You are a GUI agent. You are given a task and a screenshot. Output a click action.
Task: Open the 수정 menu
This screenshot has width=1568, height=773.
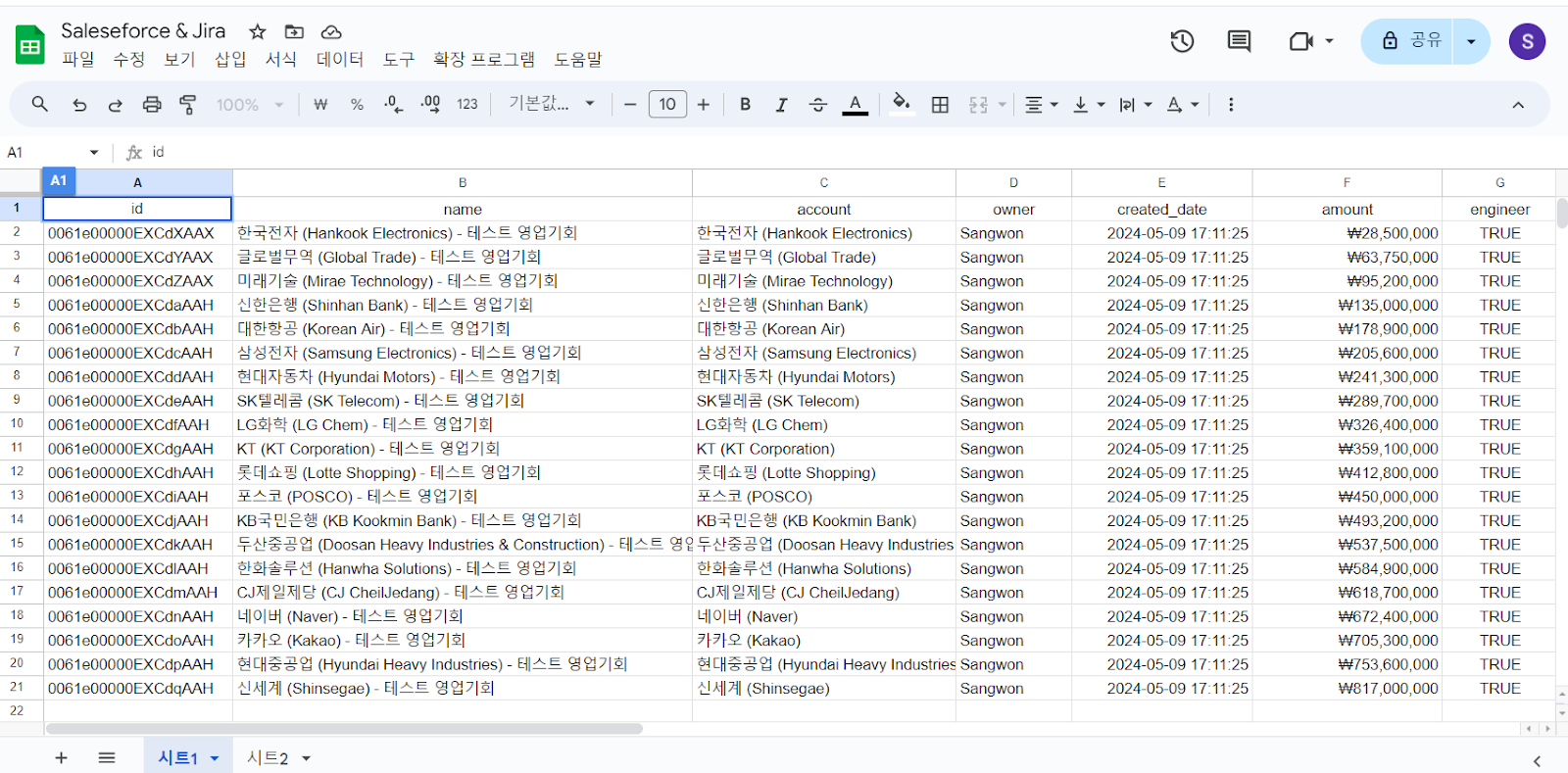(128, 60)
